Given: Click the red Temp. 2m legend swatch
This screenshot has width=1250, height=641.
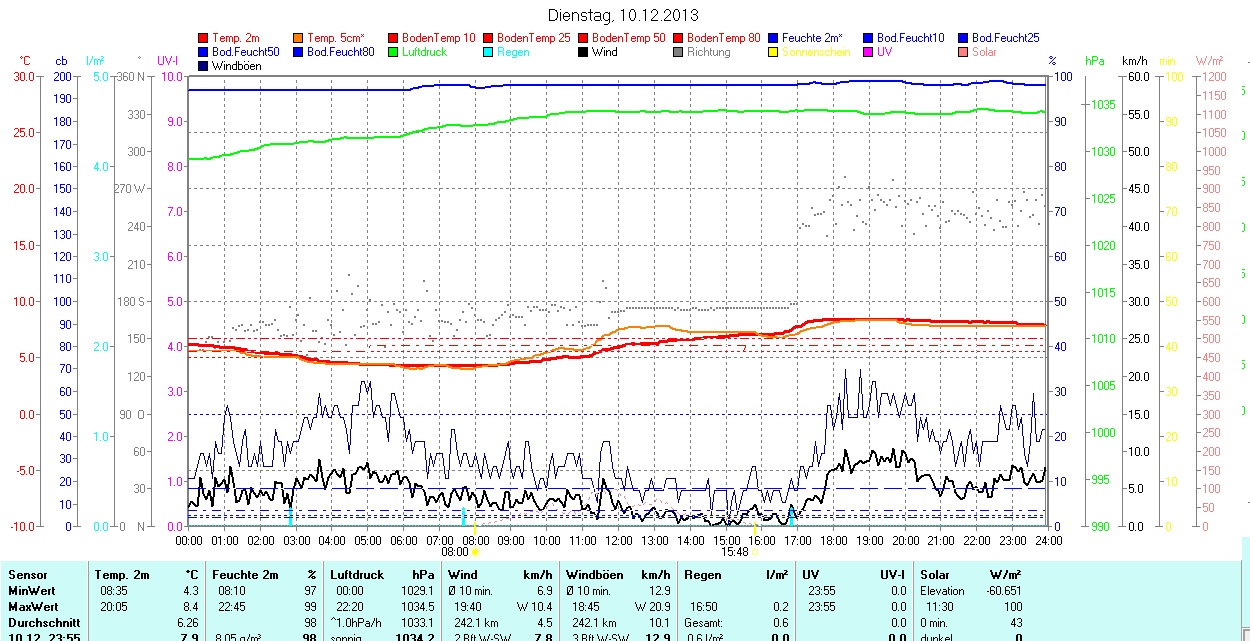Looking at the screenshot, I should point(205,38).
